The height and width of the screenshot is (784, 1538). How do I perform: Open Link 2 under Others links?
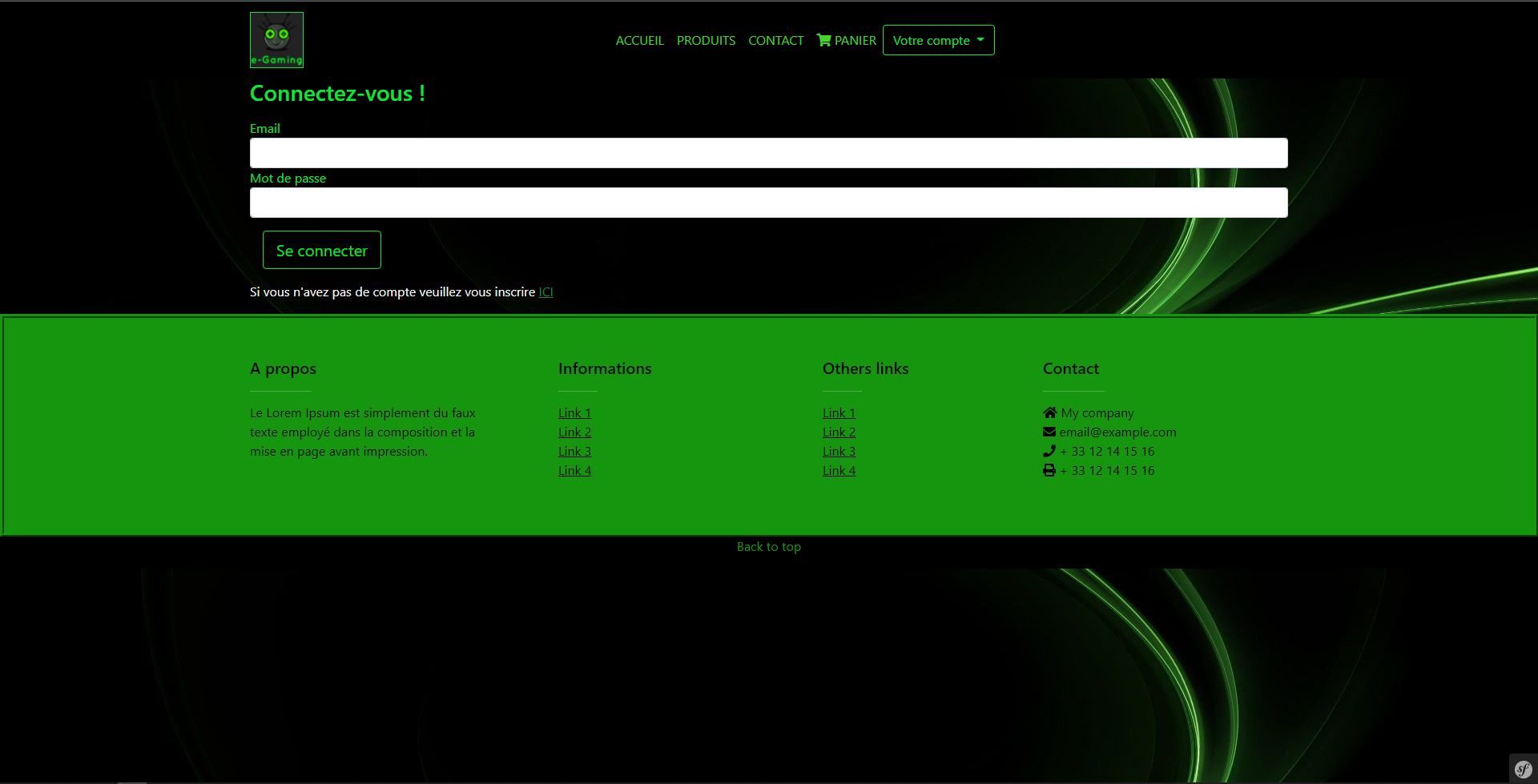839,432
